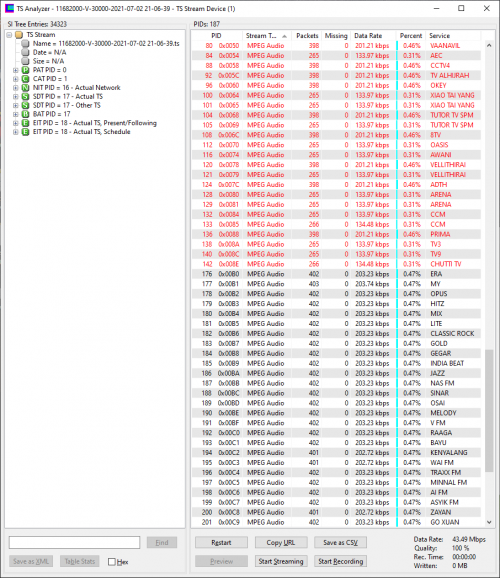Select the PID 112 OASIS row

336,145
